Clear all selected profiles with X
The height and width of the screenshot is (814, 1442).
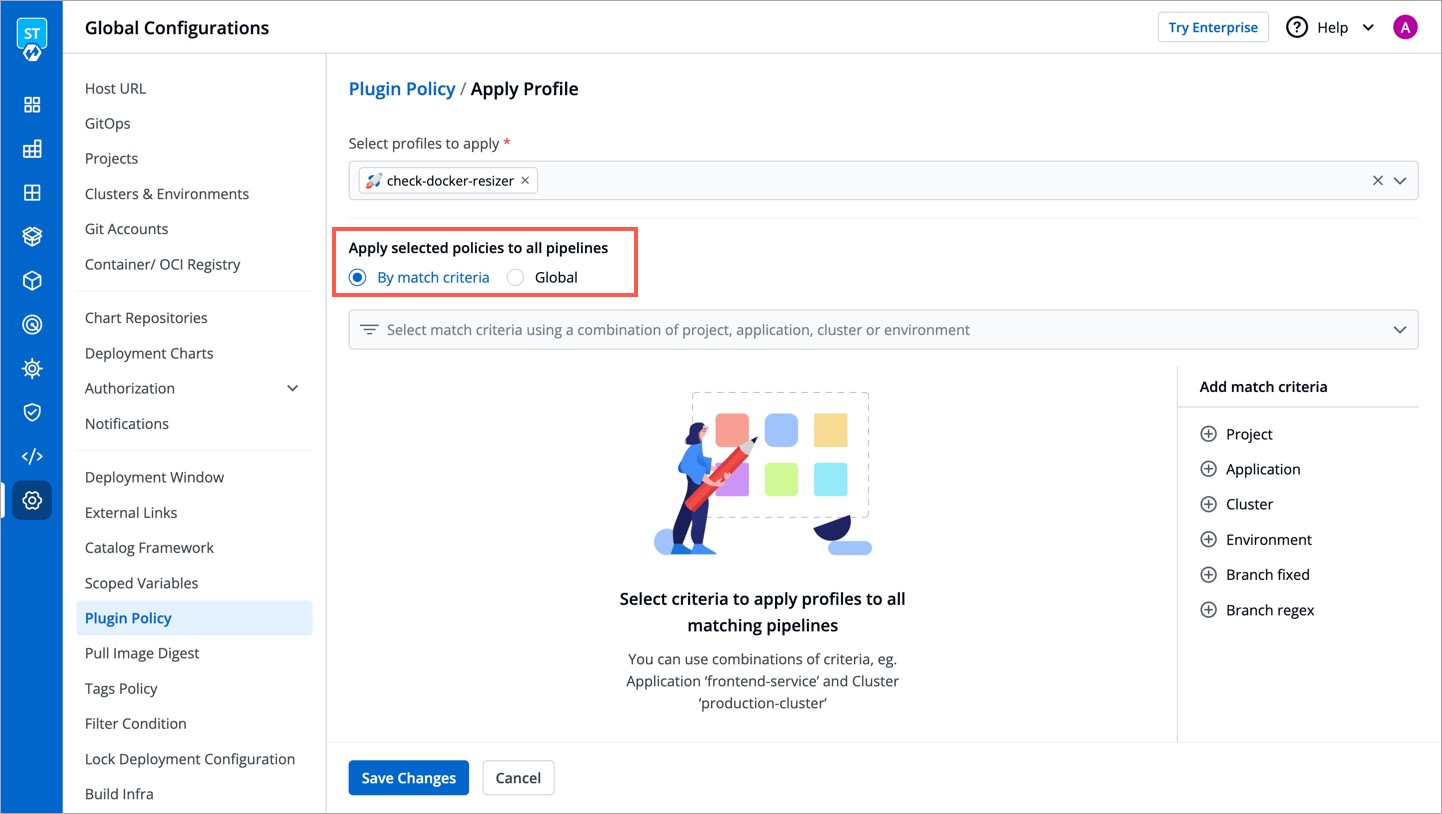pos(1378,181)
